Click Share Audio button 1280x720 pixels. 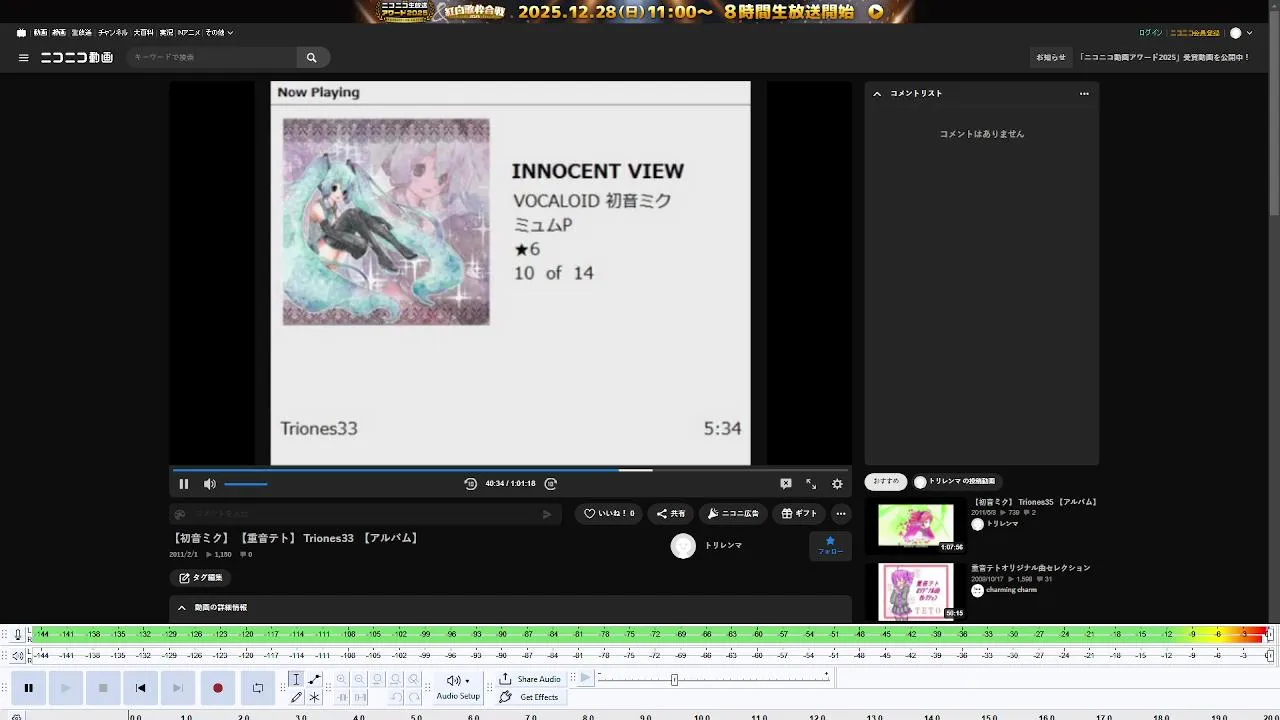530,679
